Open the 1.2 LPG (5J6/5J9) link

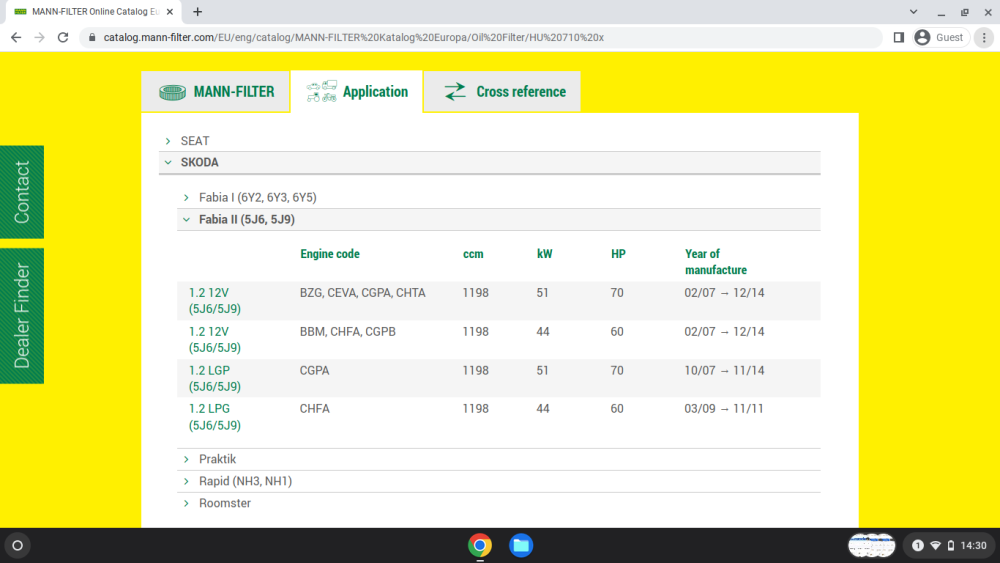coord(214,417)
